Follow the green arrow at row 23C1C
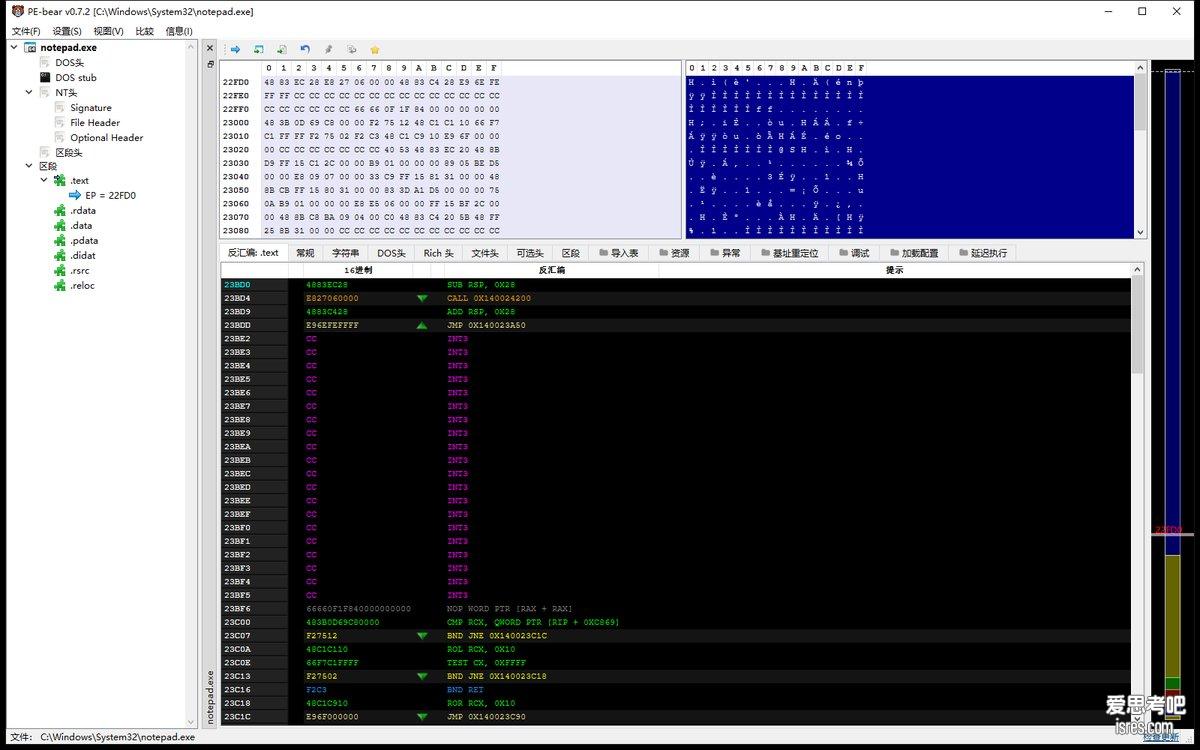The height and width of the screenshot is (750, 1200). 422,716
